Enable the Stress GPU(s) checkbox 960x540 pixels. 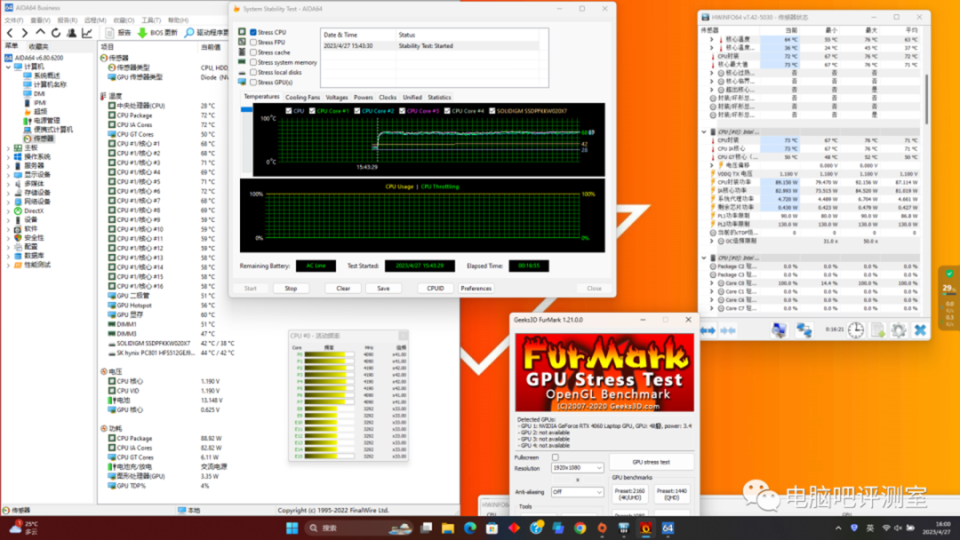click(x=253, y=82)
